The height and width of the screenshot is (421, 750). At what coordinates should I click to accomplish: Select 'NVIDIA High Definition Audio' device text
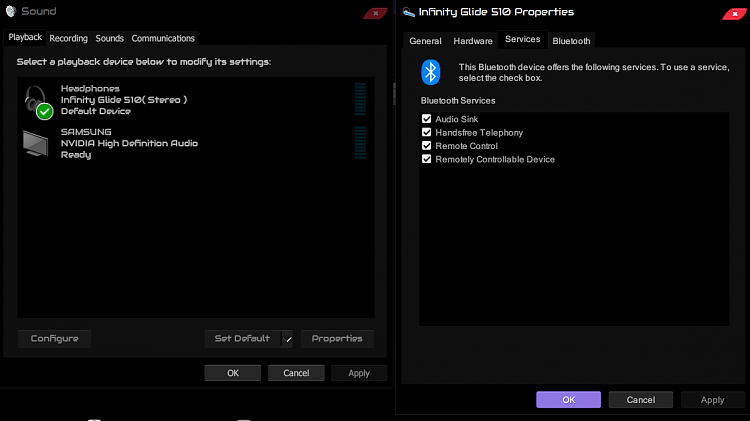click(x=129, y=143)
